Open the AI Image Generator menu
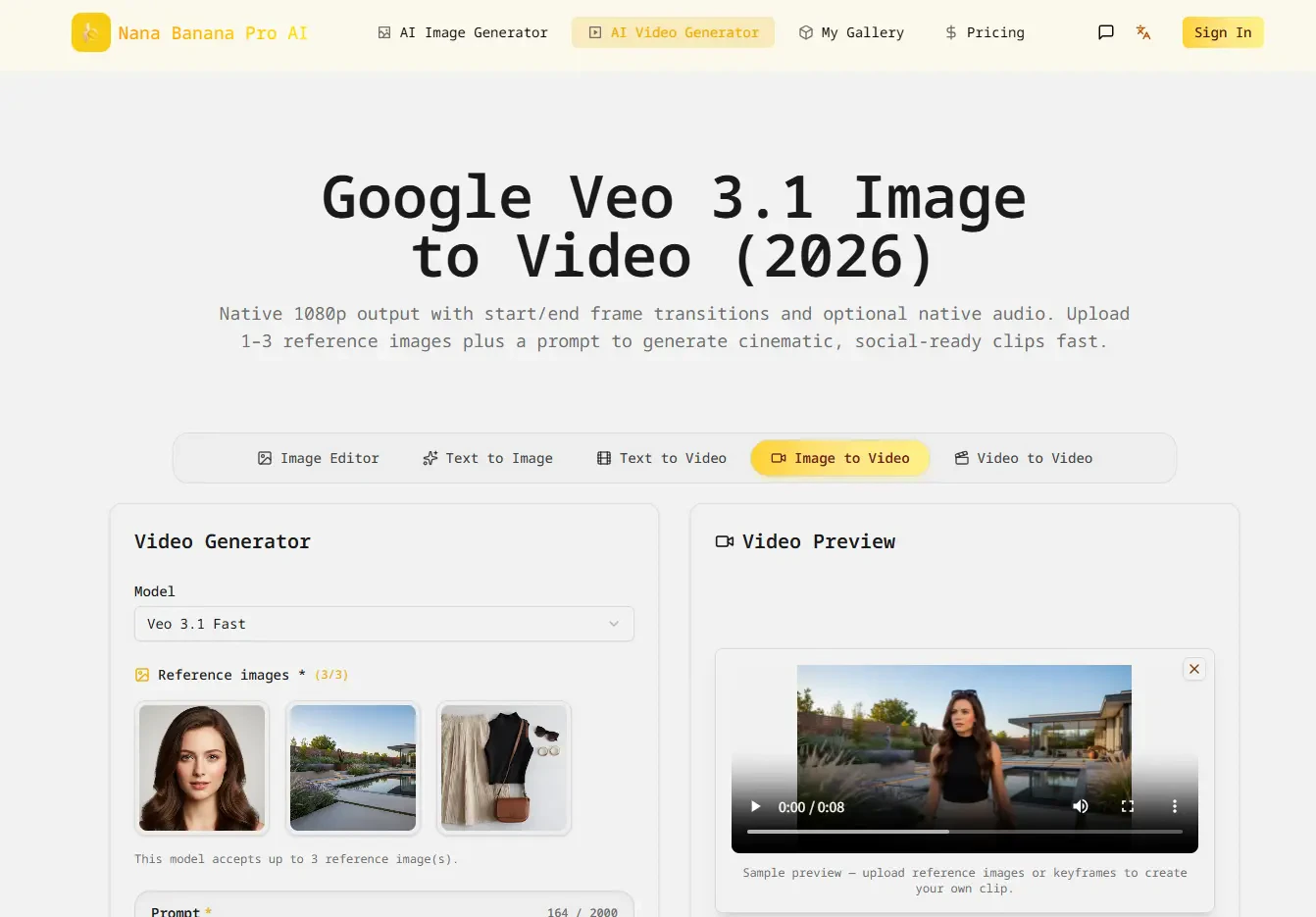 tap(463, 32)
